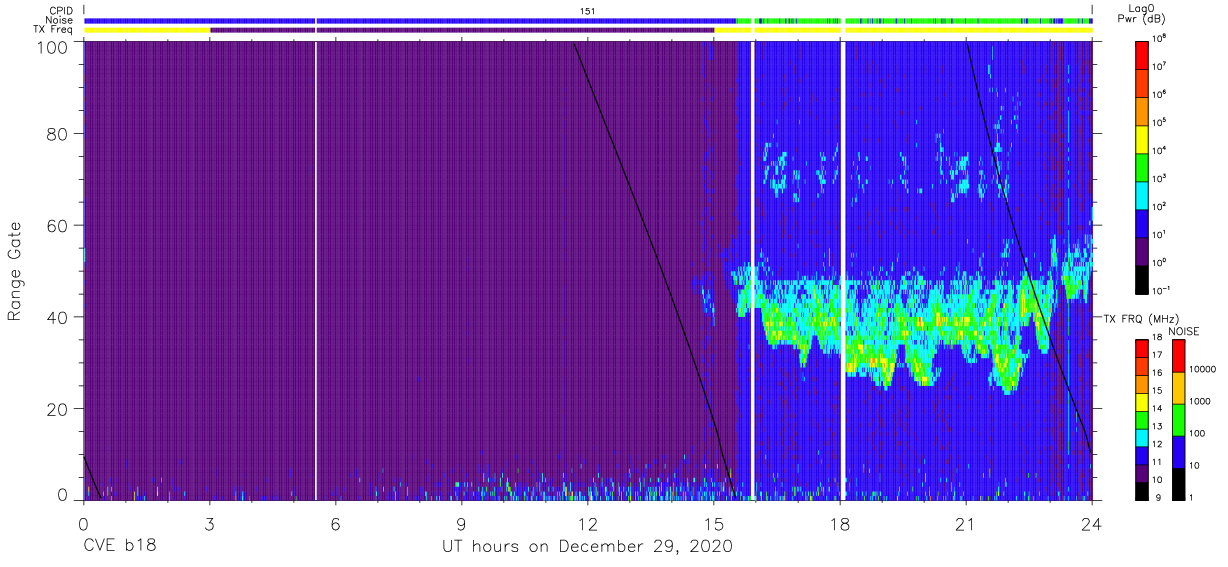Click the 80 tick on Range Gate axis
This screenshot has height=567, width=1228.
coord(59,134)
